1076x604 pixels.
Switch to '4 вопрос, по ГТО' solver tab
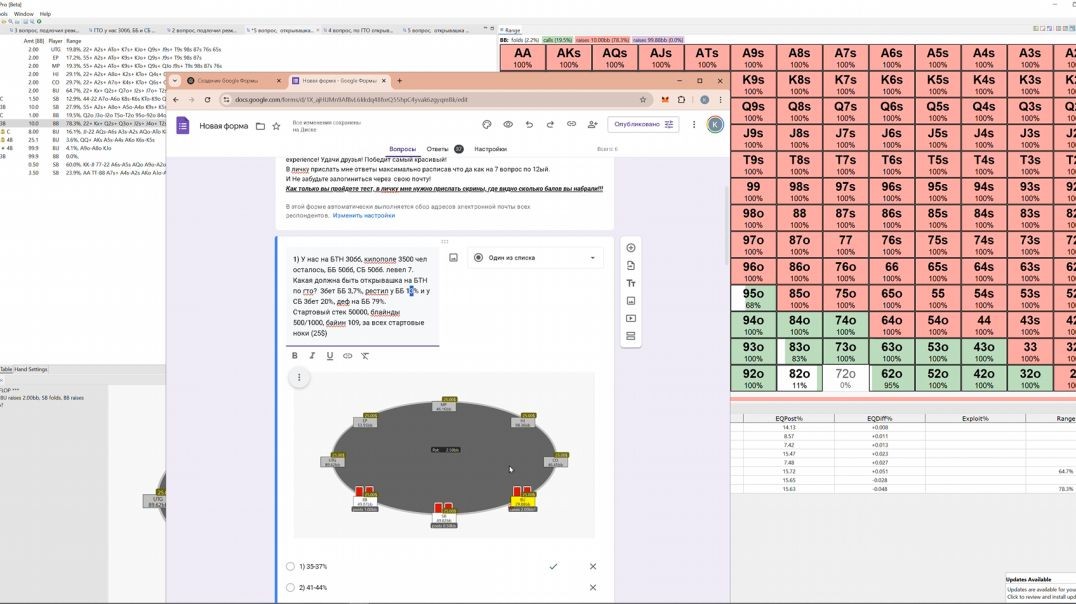pyautogui.click(x=360, y=30)
